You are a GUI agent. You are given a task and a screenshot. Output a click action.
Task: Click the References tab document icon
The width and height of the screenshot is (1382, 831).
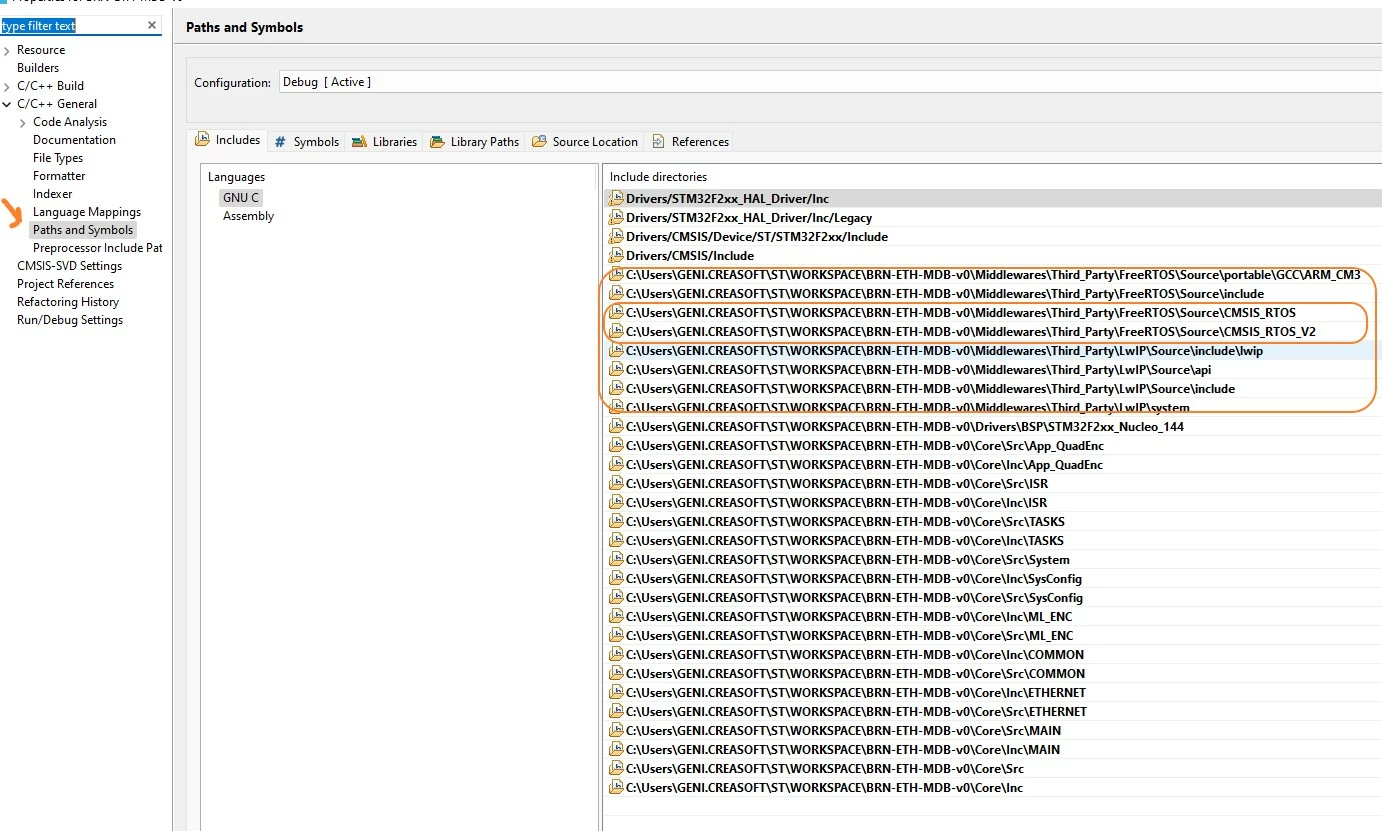point(658,142)
